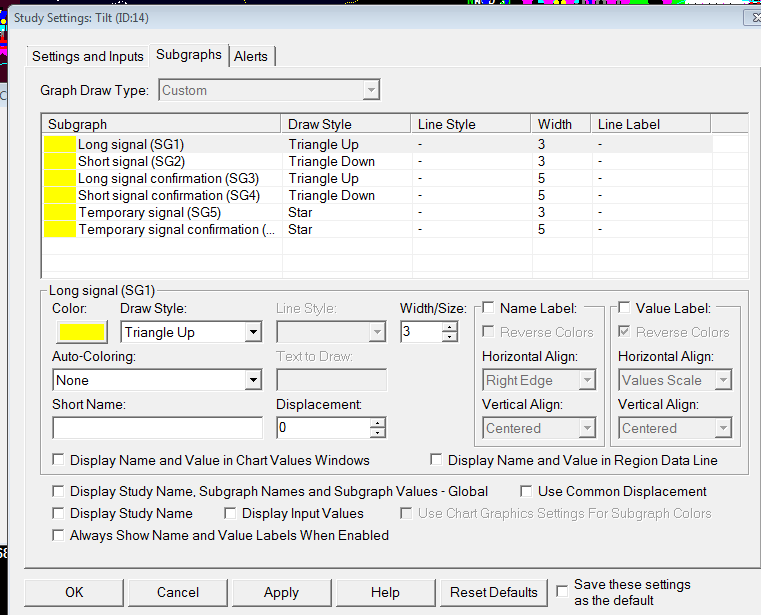Screen dimensions: 761x615
Task: Click the Line Style column header
Action: point(471,124)
